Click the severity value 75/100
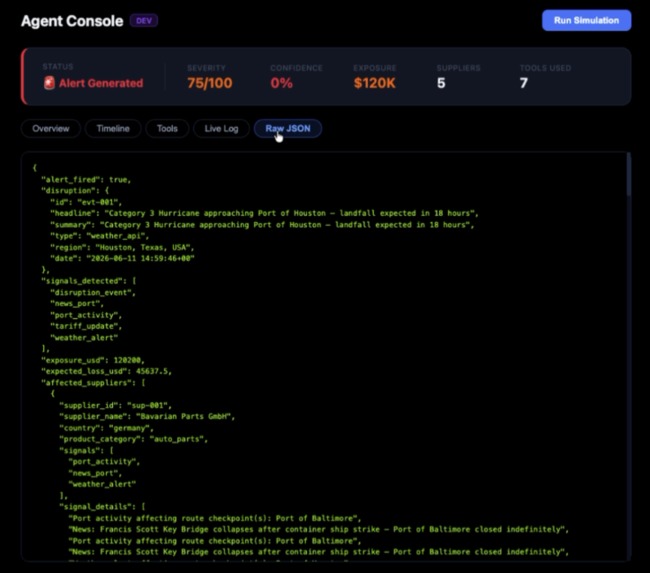This screenshot has width=650, height=573. 209,83
